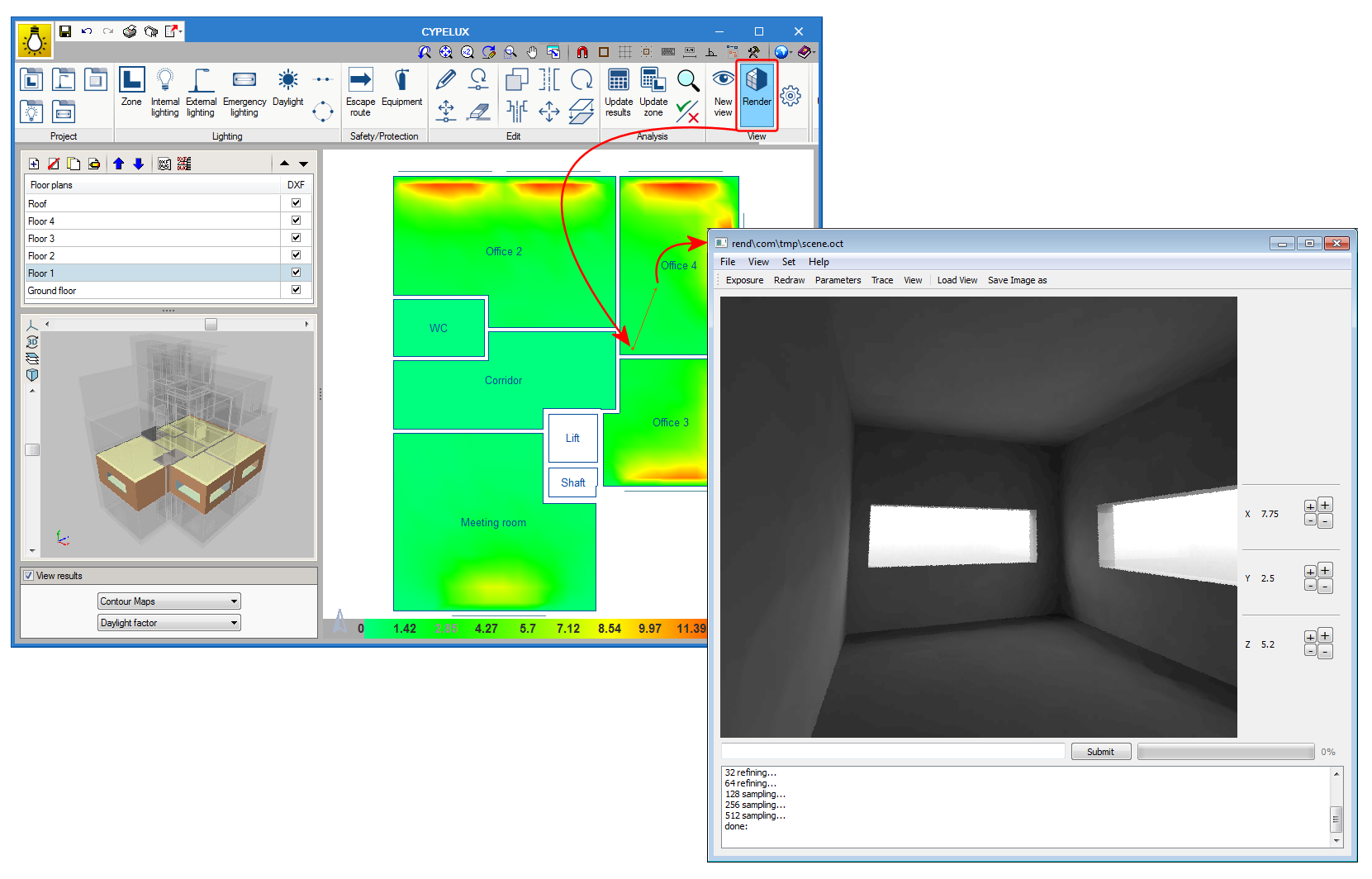Disable the View results checkbox
The width and height of the screenshot is (1372, 879).
tap(29, 576)
